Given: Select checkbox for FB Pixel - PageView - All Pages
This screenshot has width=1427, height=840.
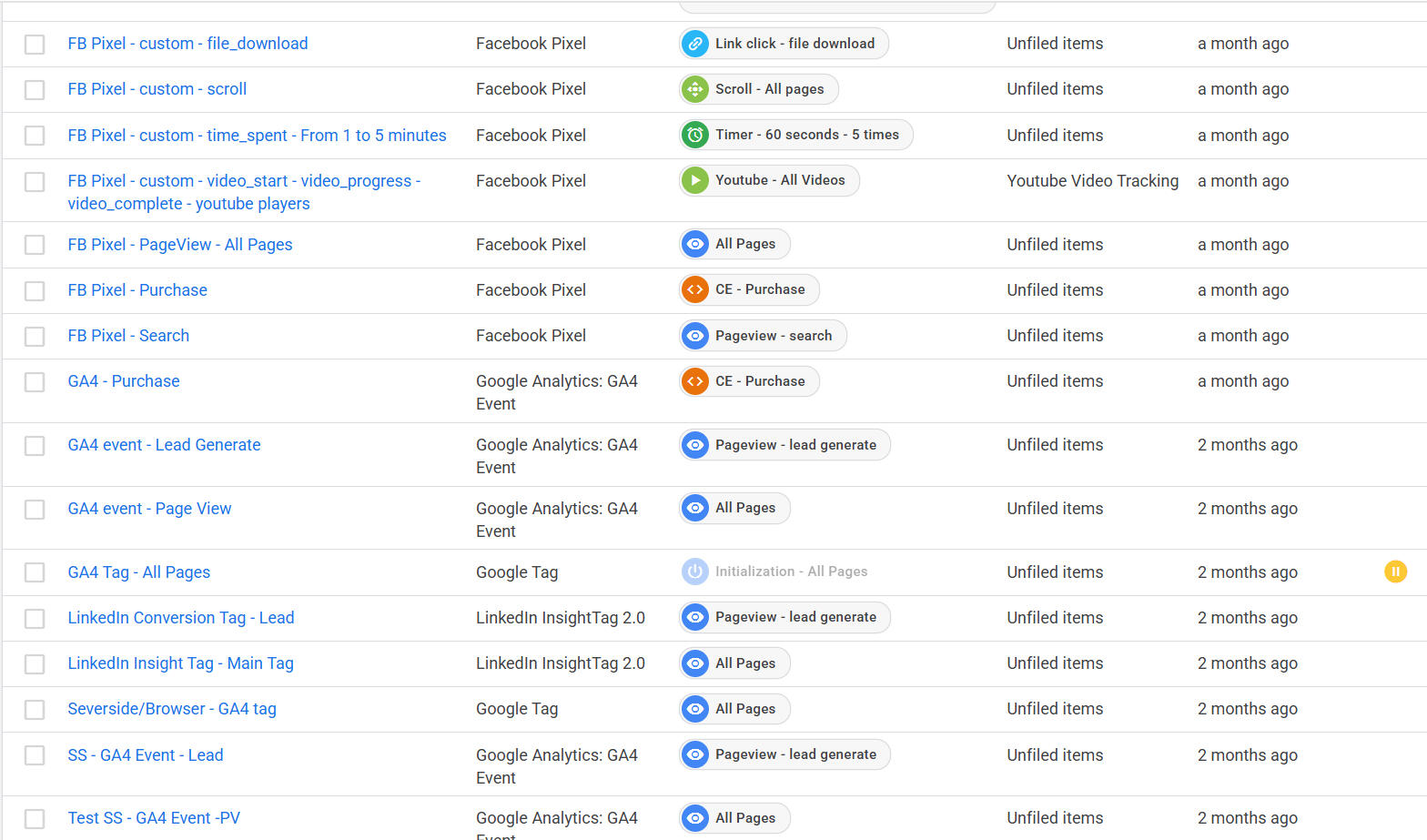Looking at the screenshot, I should point(35,245).
